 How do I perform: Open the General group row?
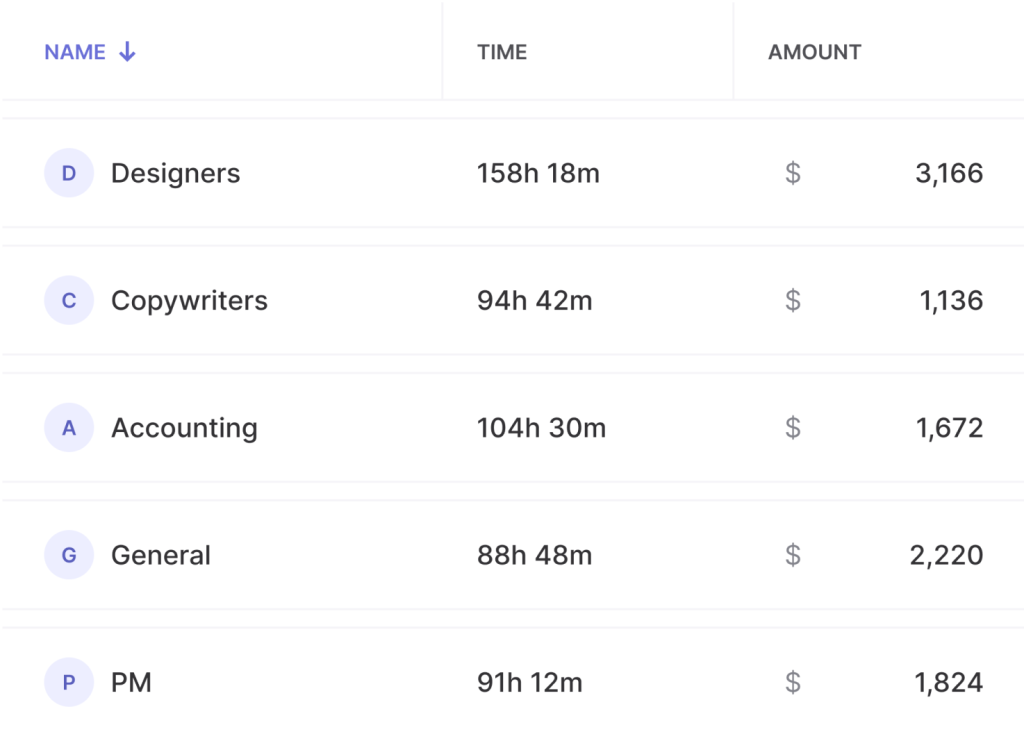512,555
